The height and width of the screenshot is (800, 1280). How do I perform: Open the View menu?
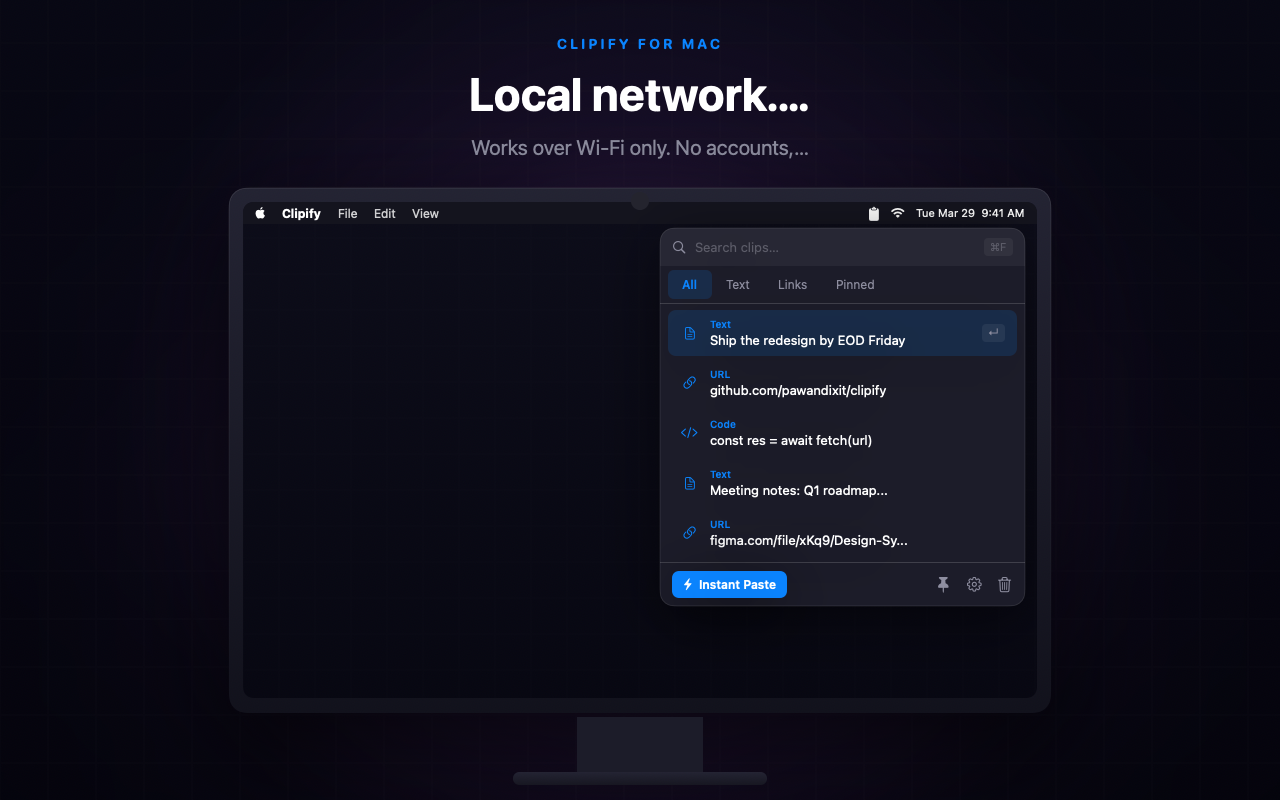[425, 214]
